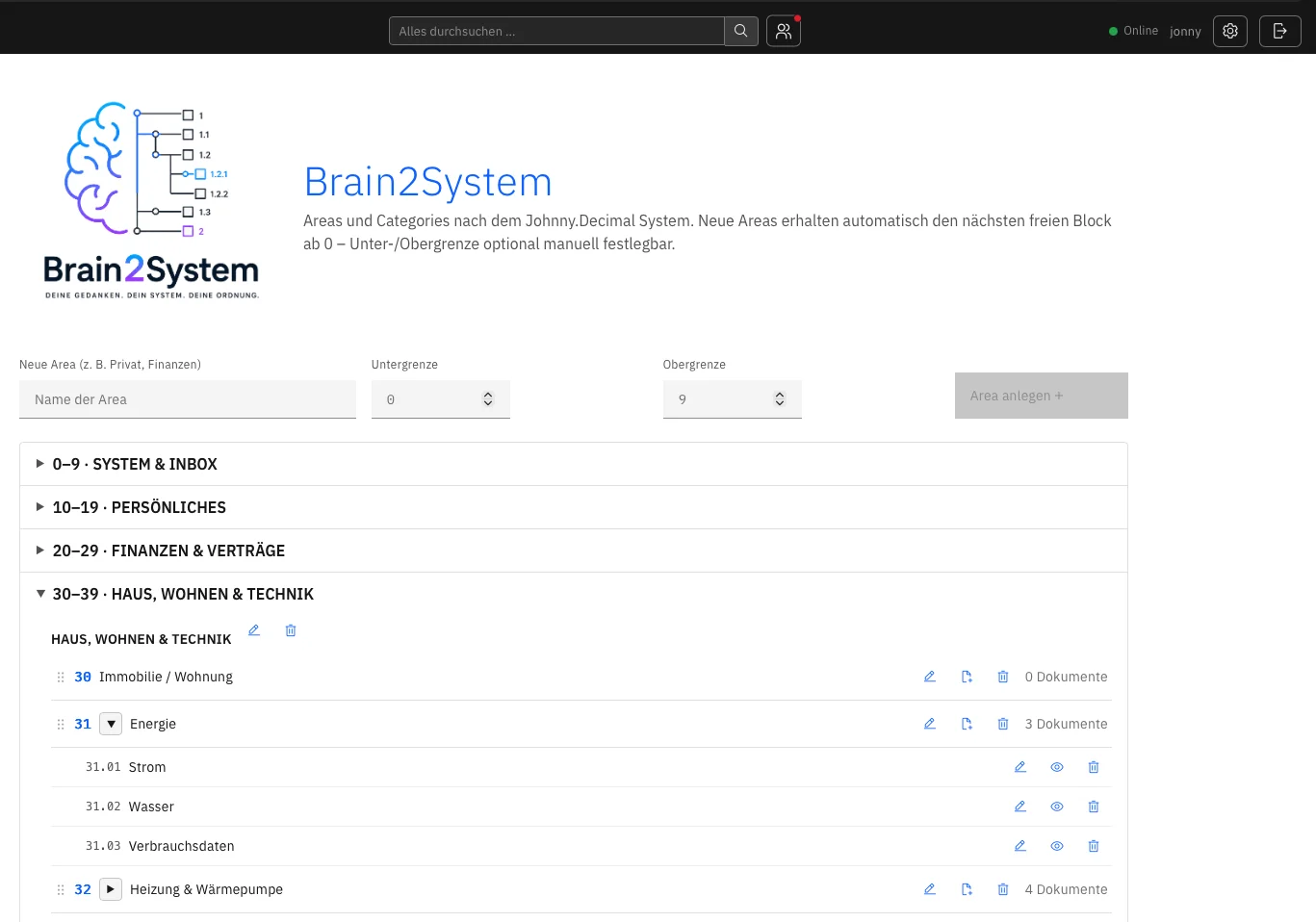Open settings gear icon
The height and width of the screenshot is (922, 1316).
[1230, 31]
